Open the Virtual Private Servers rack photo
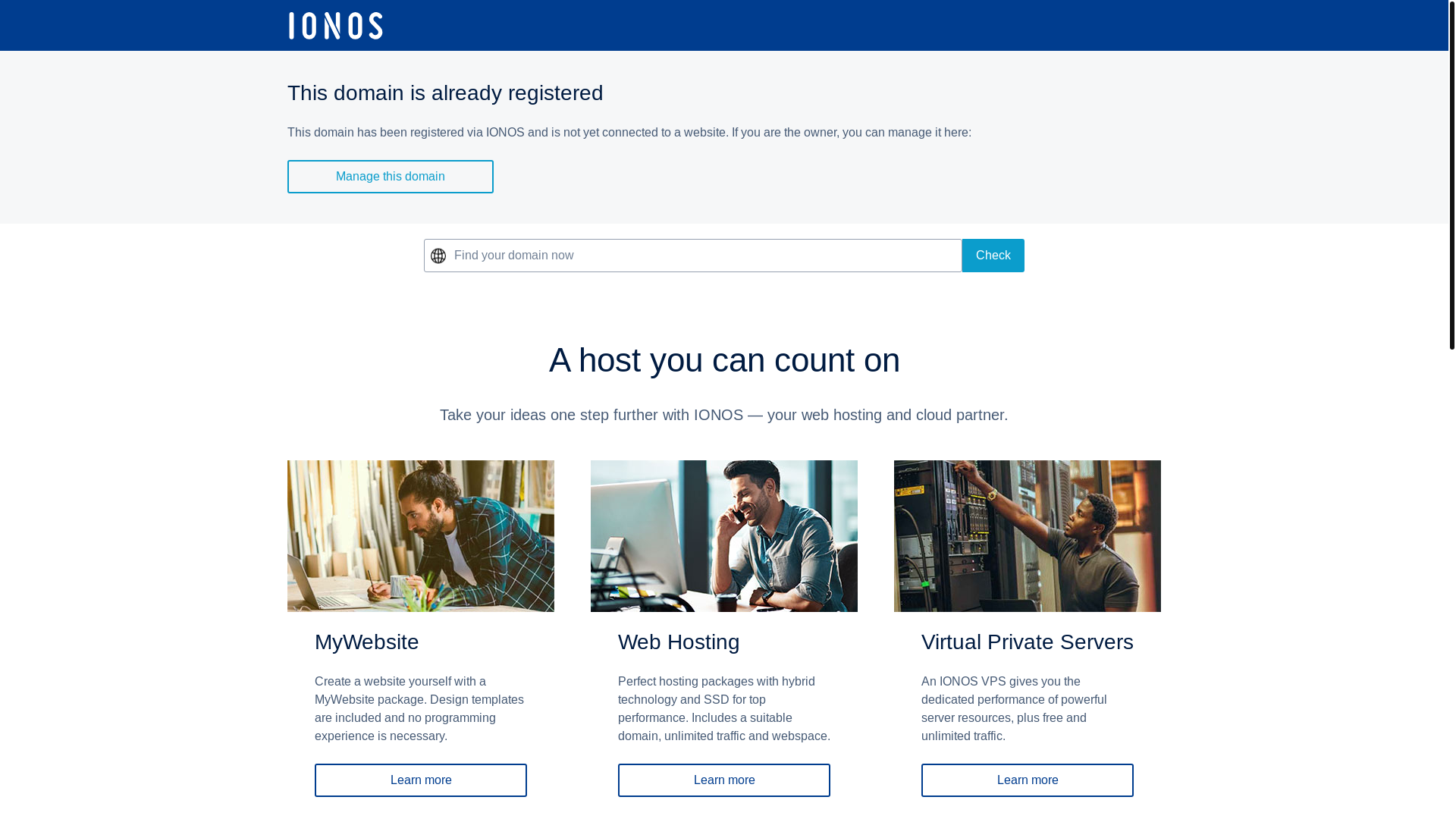The height and width of the screenshot is (819, 1456). click(x=1027, y=536)
